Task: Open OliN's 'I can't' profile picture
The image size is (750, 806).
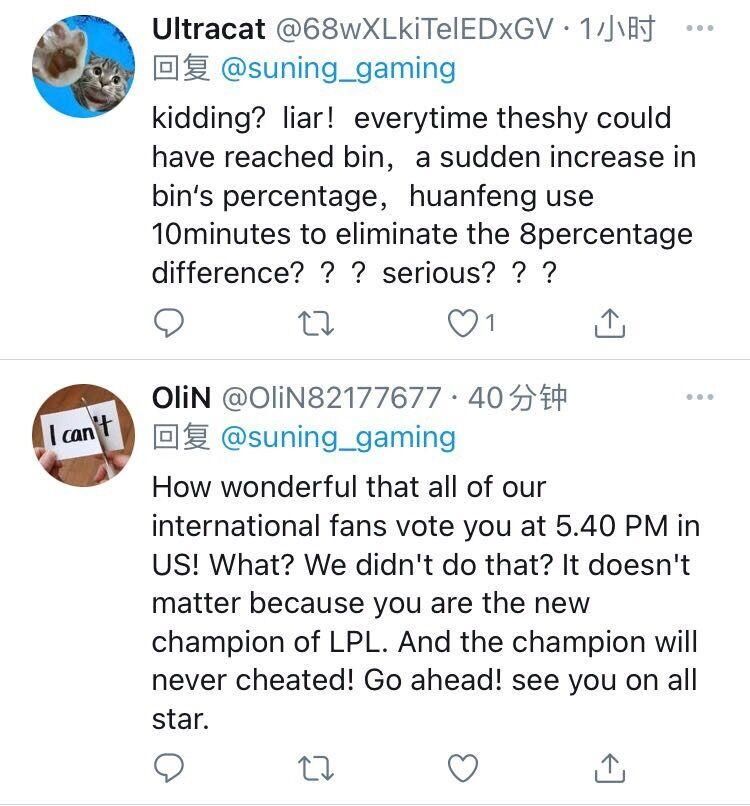Action: [83, 435]
